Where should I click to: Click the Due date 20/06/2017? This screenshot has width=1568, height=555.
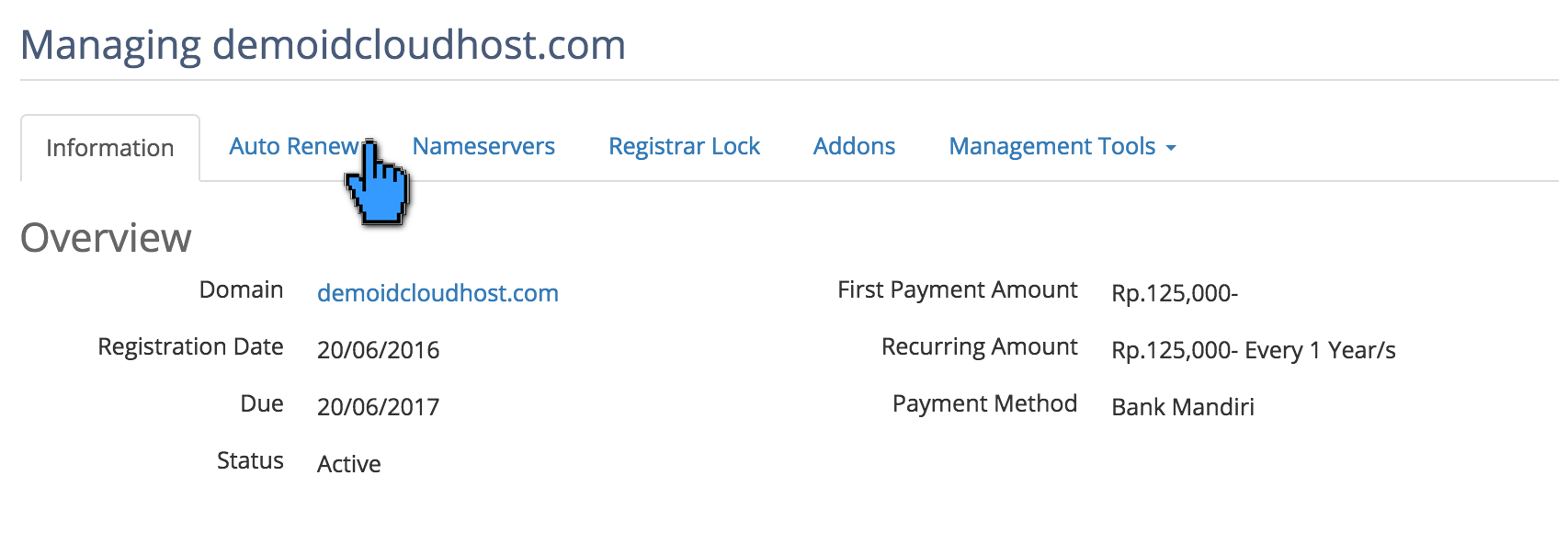click(x=378, y=407)
